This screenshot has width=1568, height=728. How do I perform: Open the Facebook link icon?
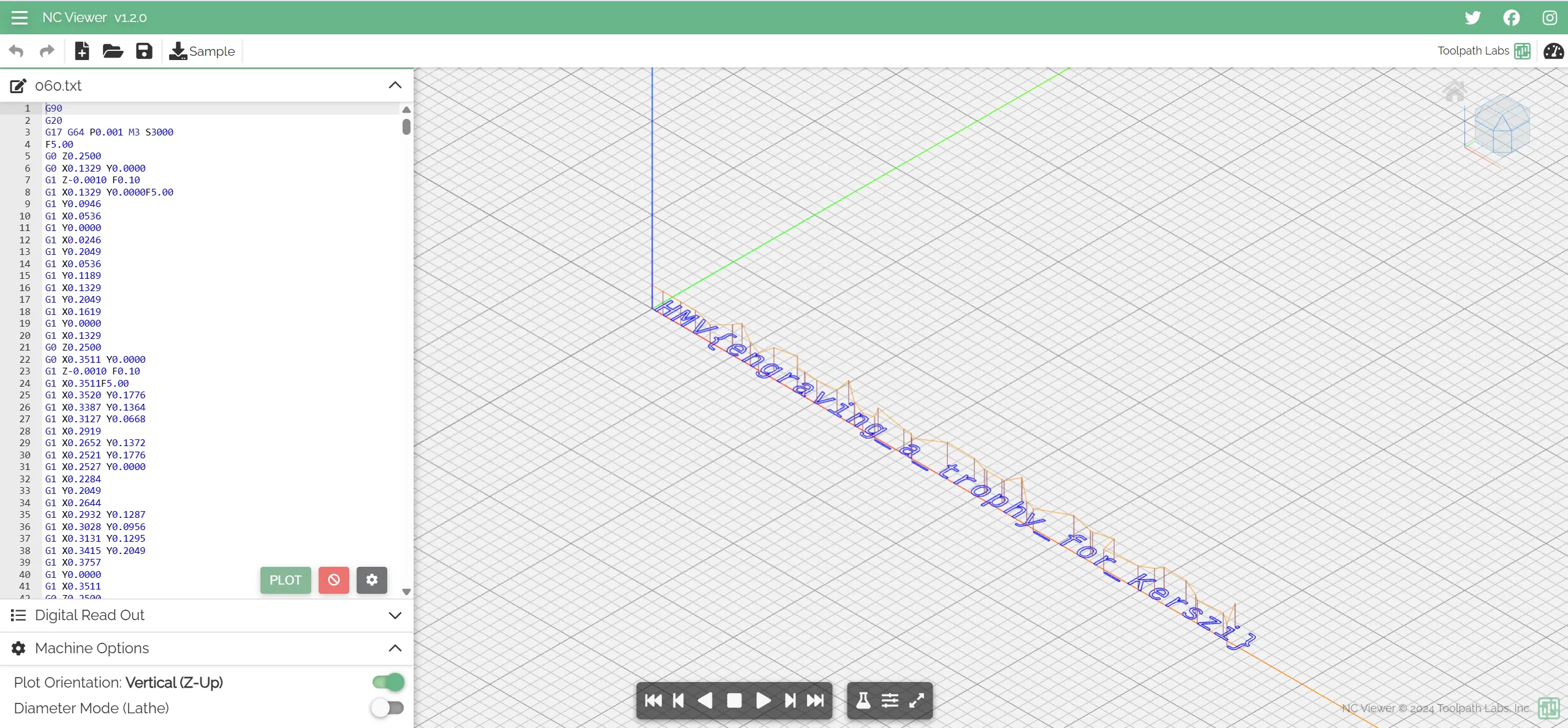point(1512,18)
